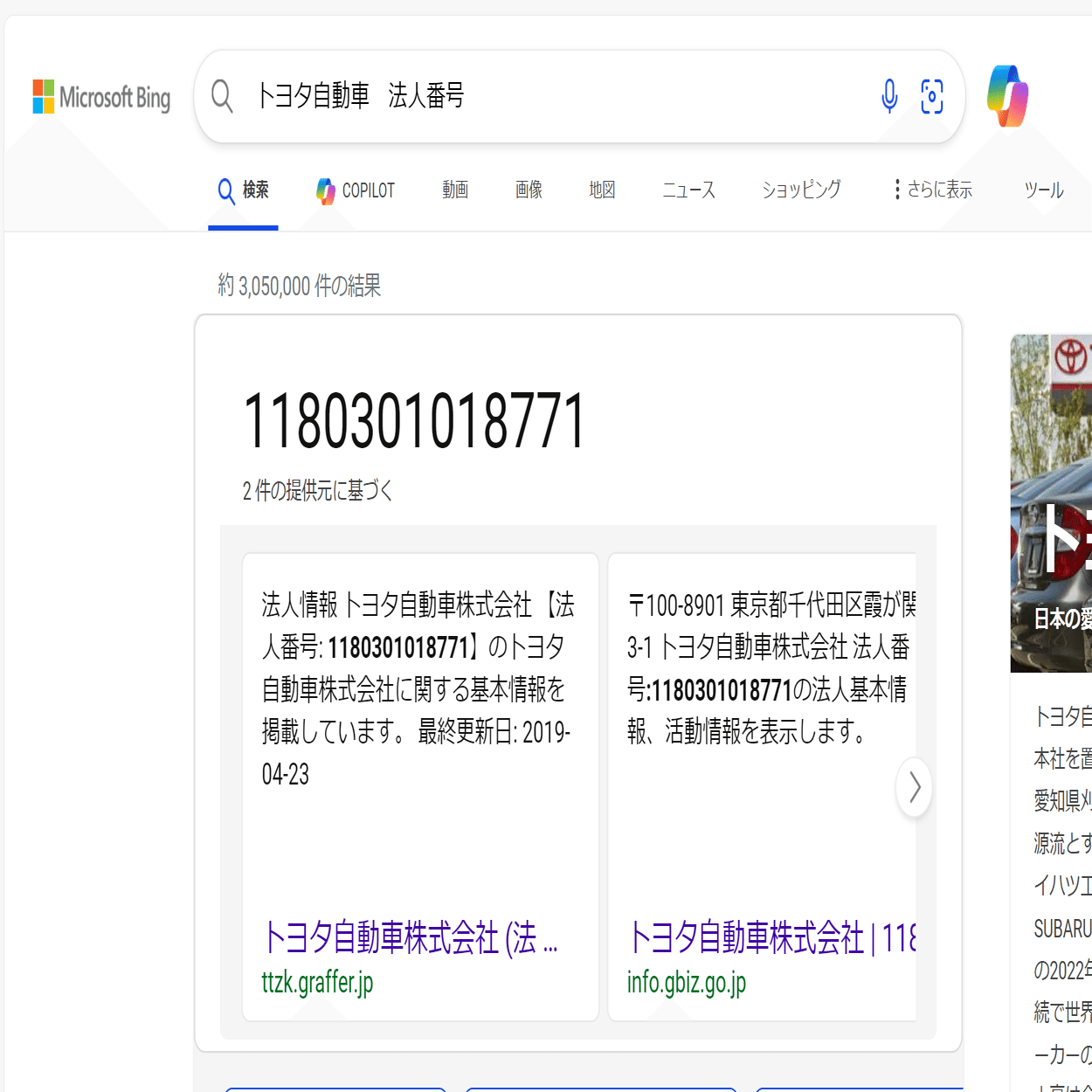Click the magnifier icon on the 検索 tab
The width and height of the screenshot is (1092, 1092).
click(x=225, y=190)
